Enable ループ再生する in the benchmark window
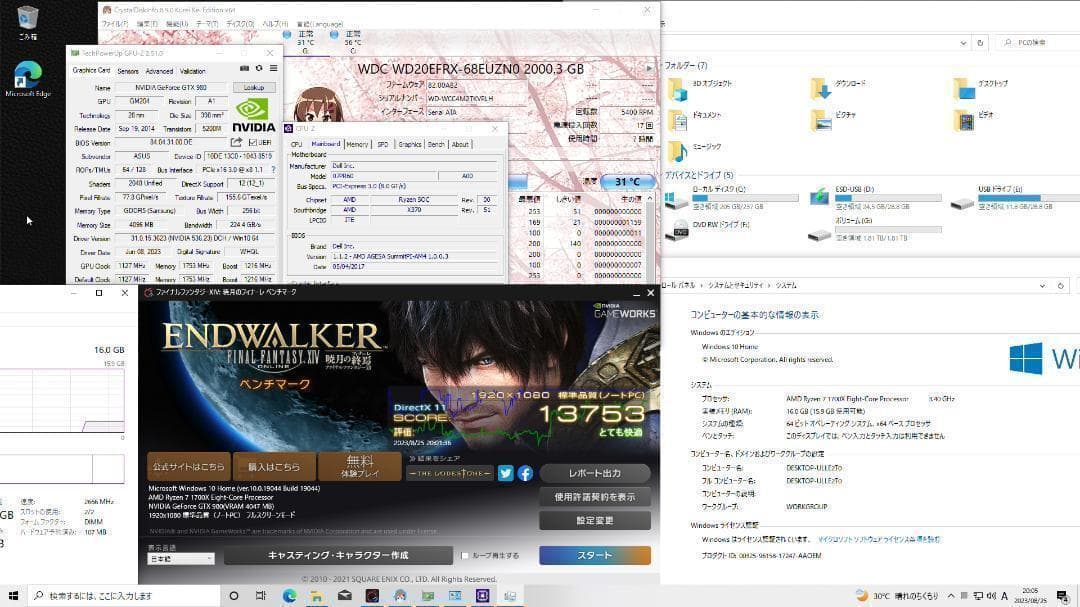Screen dimensions: 1080x607 pyautogui.click(x=464, y=555)
